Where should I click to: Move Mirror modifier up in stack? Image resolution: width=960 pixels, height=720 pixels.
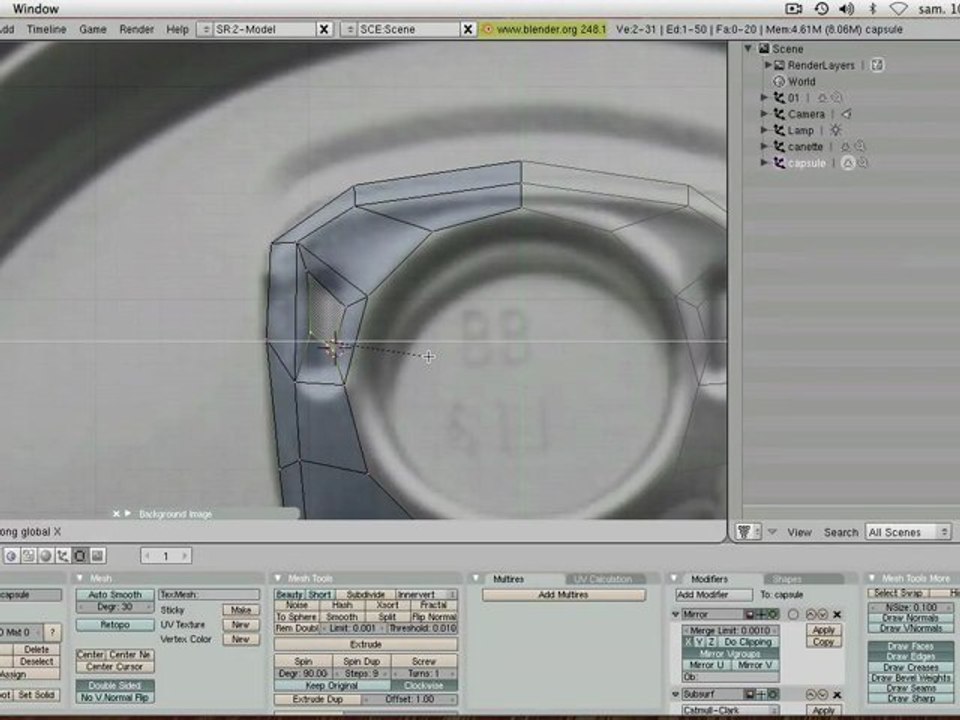811,614
